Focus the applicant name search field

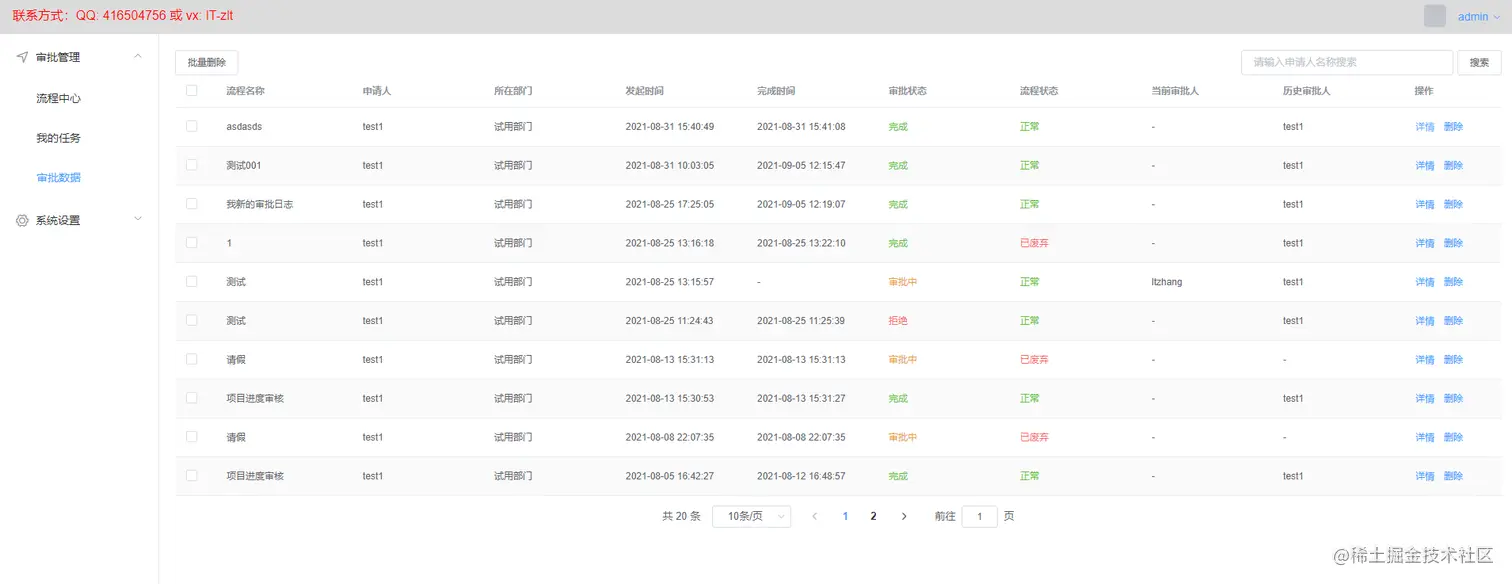tap(1346, 62)
